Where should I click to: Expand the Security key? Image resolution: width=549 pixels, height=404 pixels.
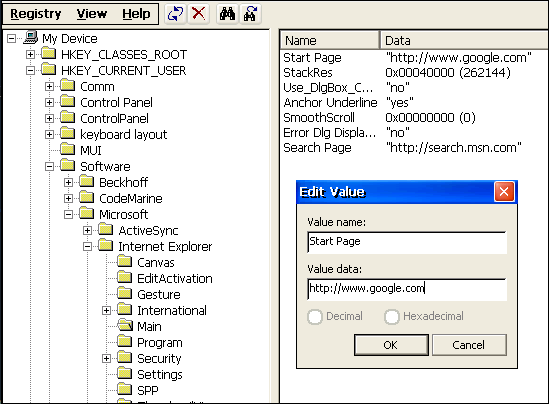106,358
